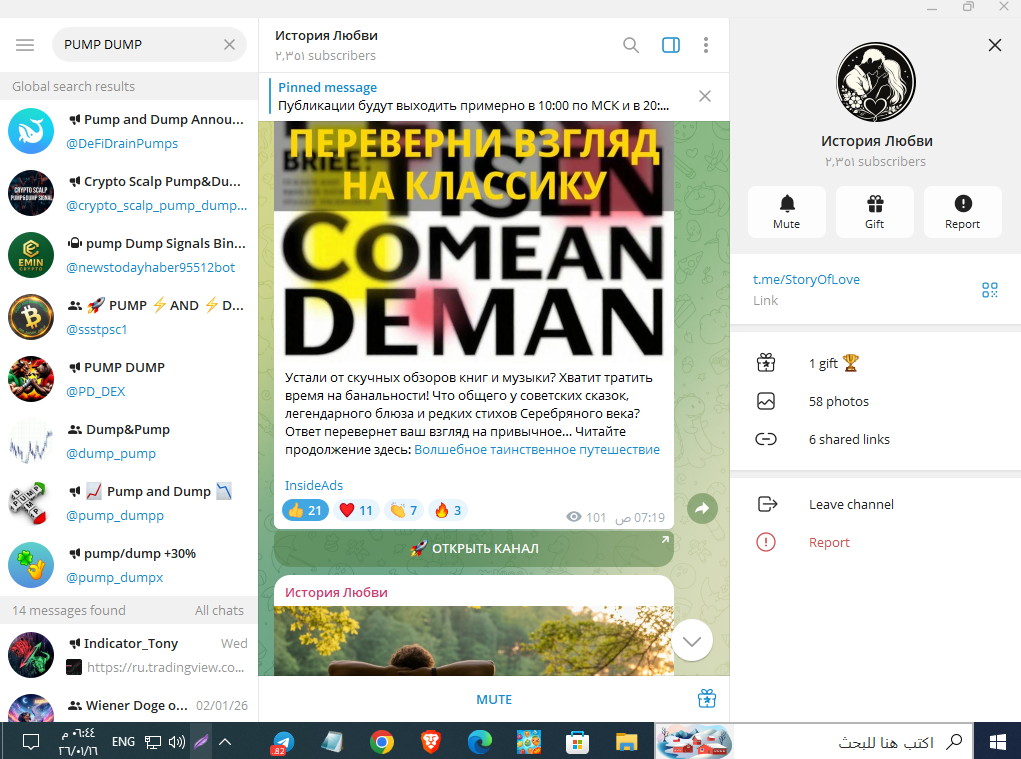Forward the post using share arrow

pyautogui.click(x=702, y=508)
